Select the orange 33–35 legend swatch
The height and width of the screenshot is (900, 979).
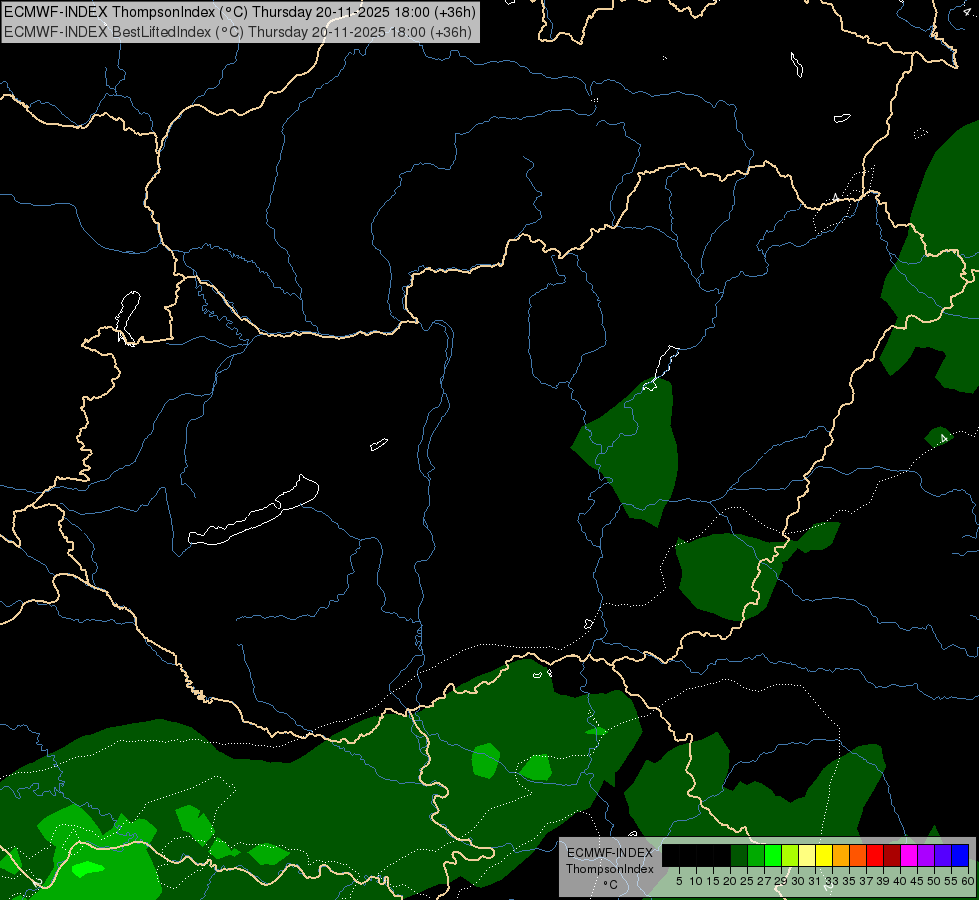841,855
